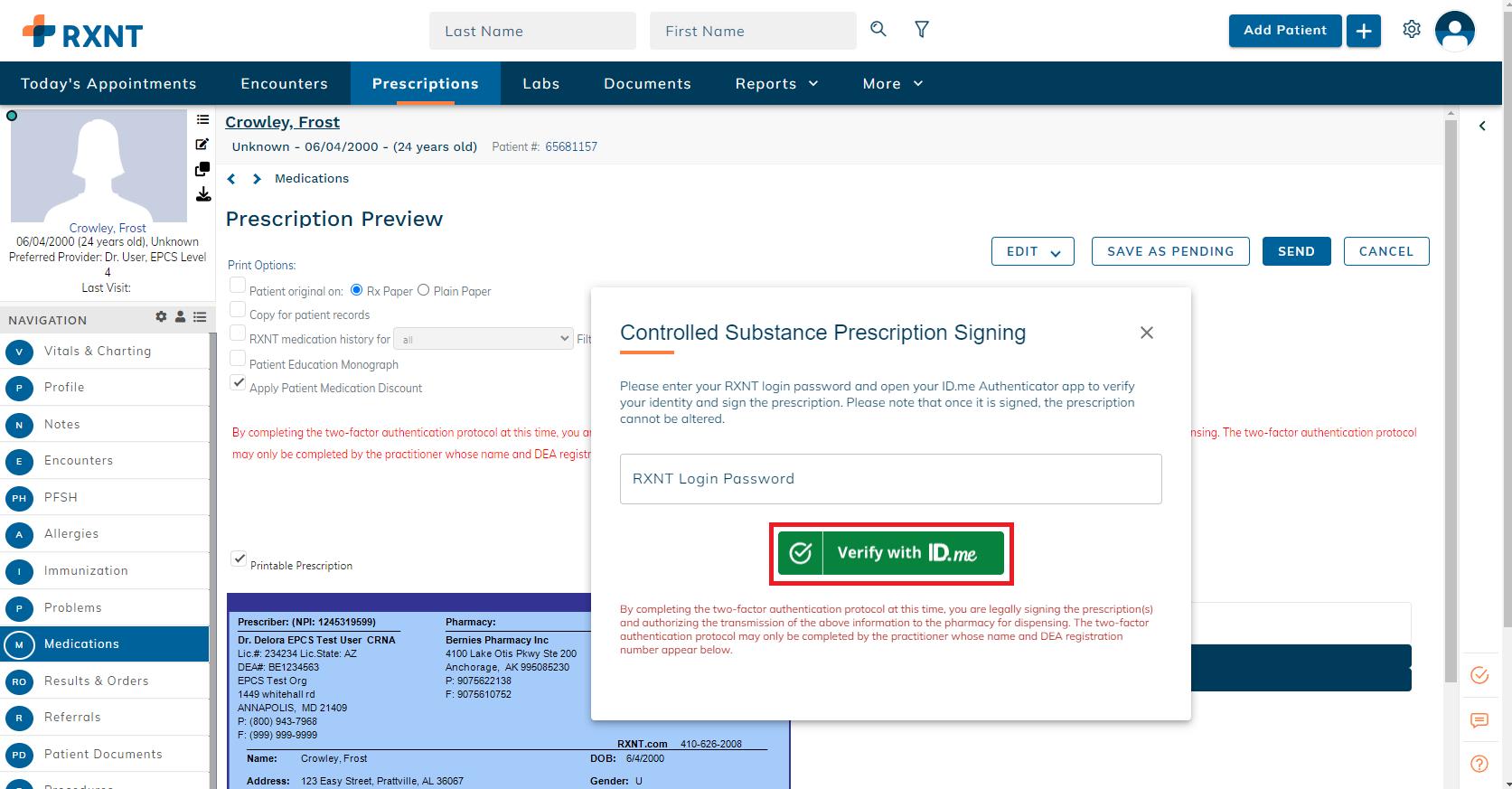Open Profile in navigation sidebar
This screenshot has width=1512, height=789.
tap(105, 388)
